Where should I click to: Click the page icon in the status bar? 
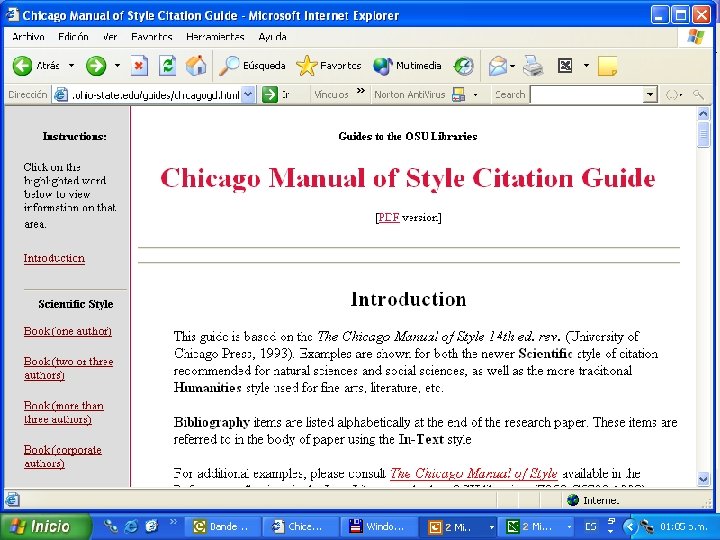point(12,500)
